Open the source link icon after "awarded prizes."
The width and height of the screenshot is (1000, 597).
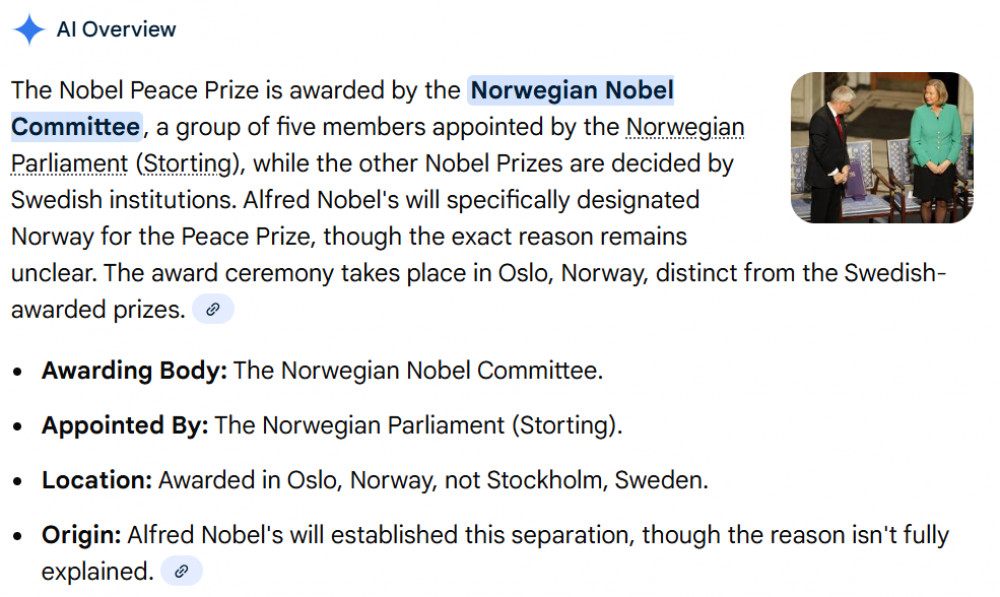tap(212, 310)
